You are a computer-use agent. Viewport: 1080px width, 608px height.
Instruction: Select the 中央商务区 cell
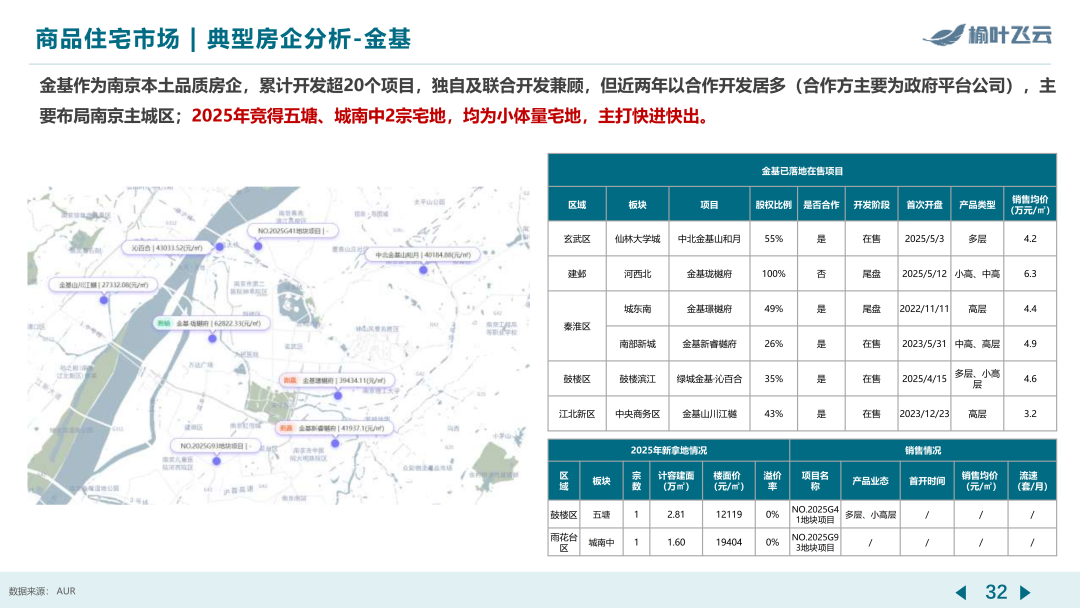coord(637,414)
